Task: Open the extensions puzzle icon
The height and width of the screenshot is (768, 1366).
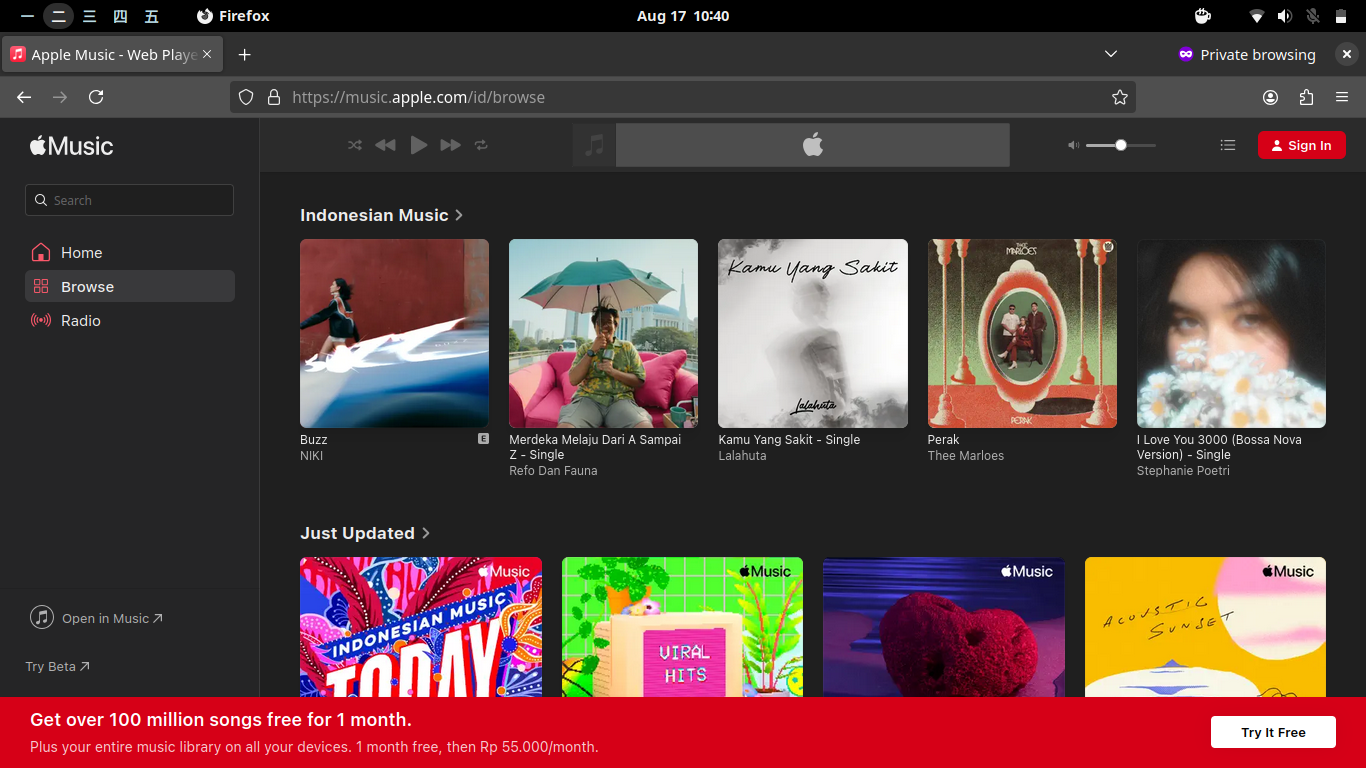Action: [x=1306, y=97]
